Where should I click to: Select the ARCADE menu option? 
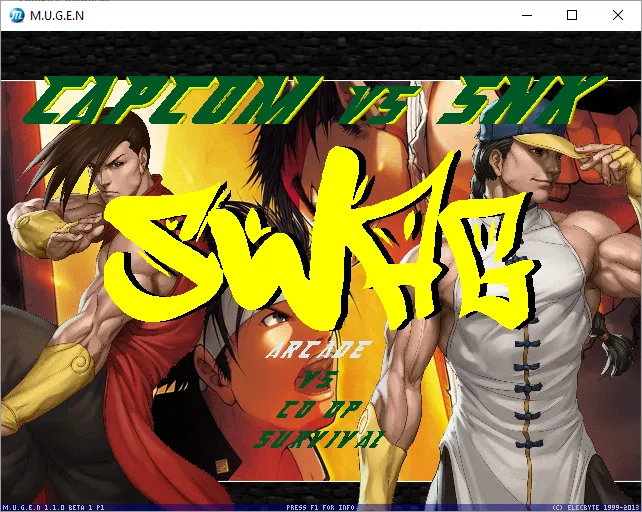(x=319, y=350)
